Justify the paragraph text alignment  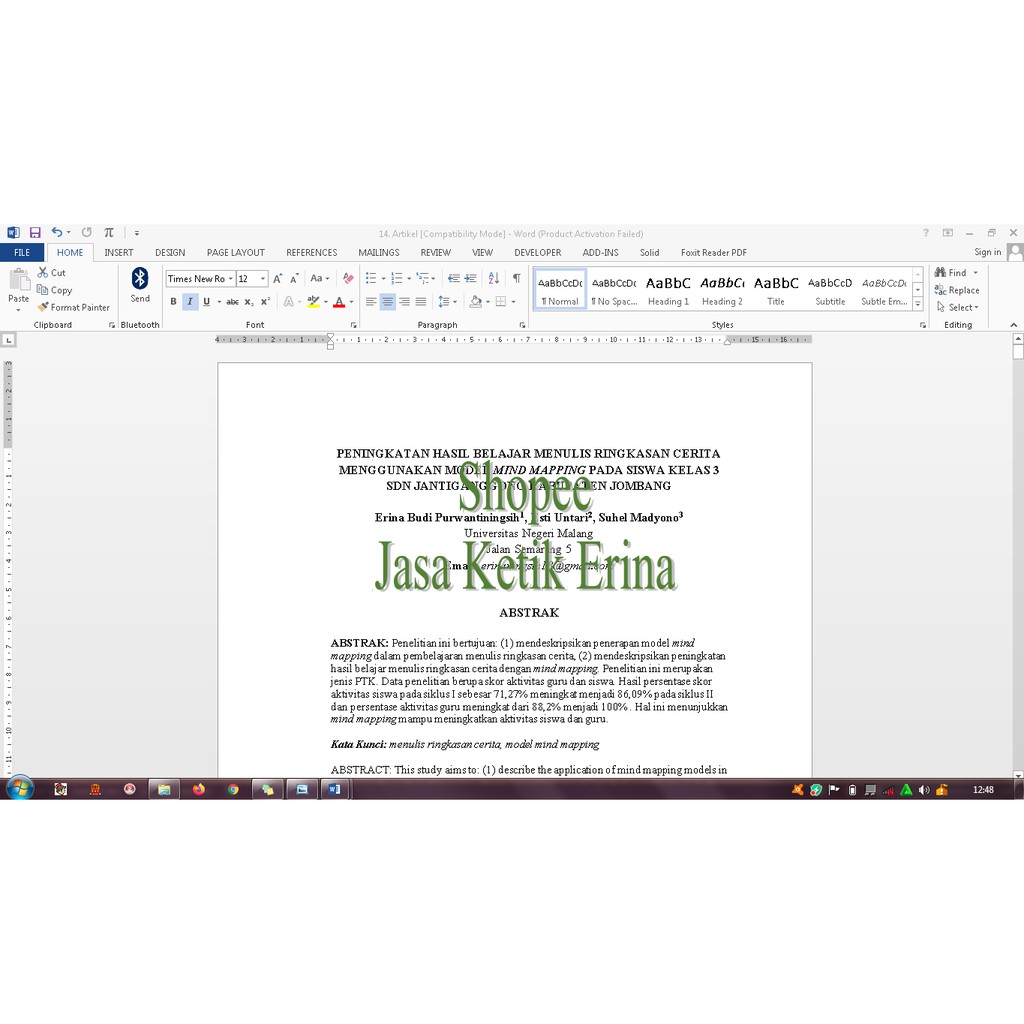tap(421, 302)
